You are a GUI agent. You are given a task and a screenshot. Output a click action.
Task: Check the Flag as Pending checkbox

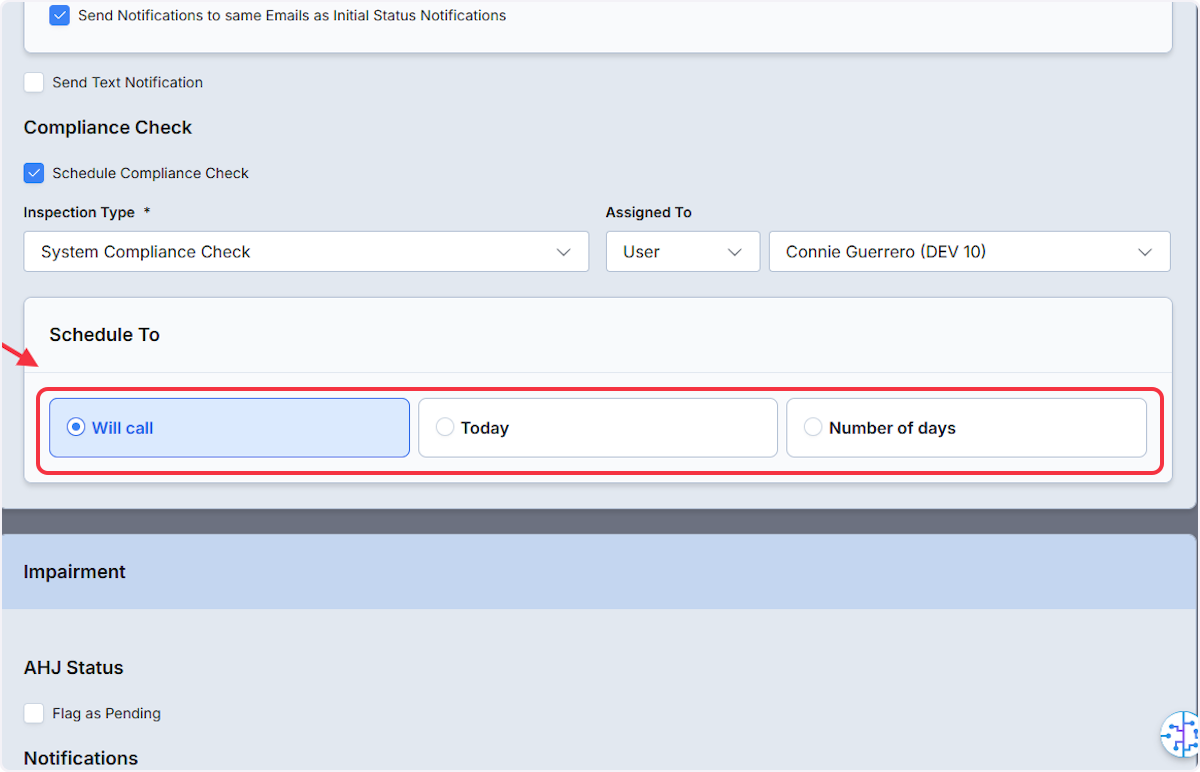tap(34, 713)
